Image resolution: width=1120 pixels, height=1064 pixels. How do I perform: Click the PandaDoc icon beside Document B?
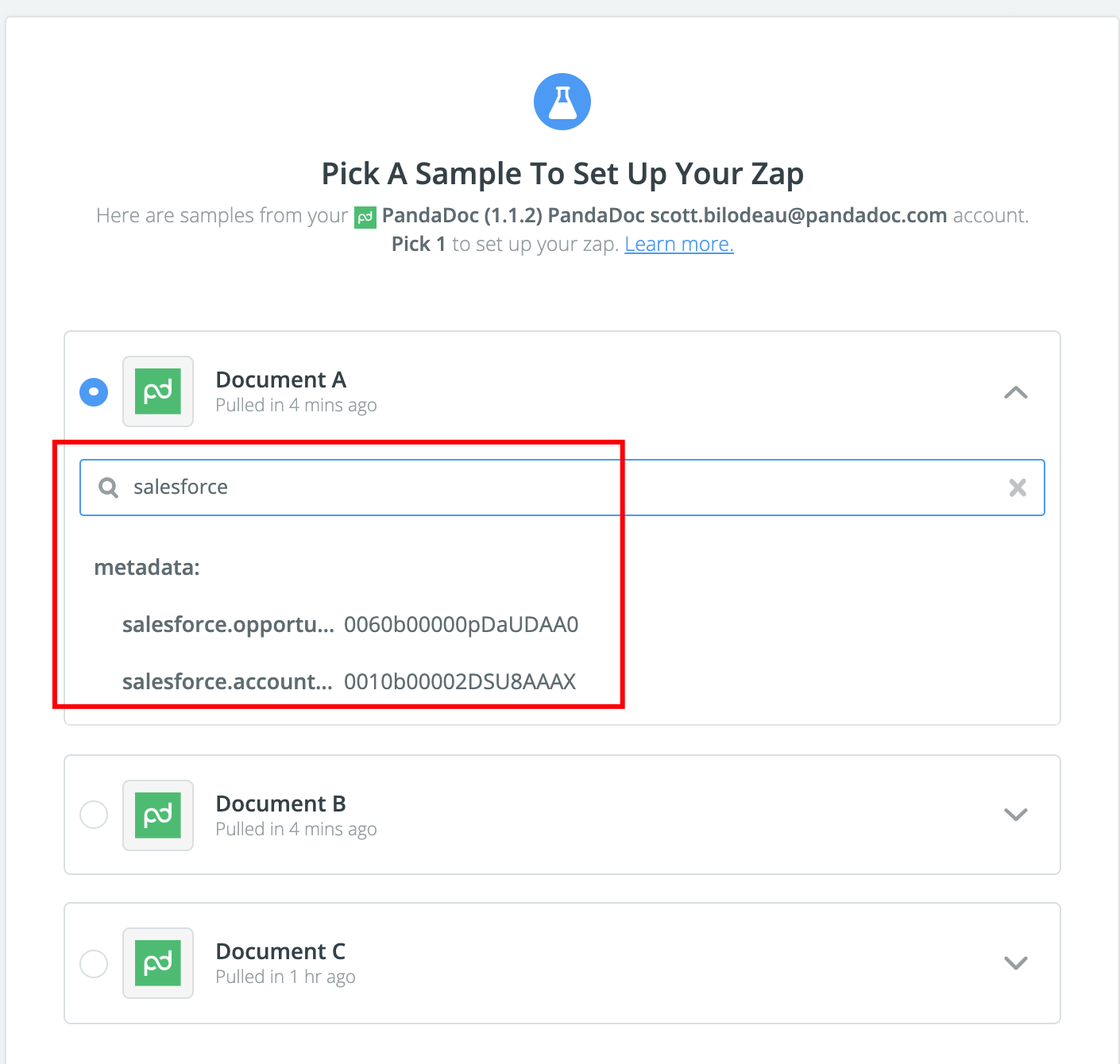point(158,815)
